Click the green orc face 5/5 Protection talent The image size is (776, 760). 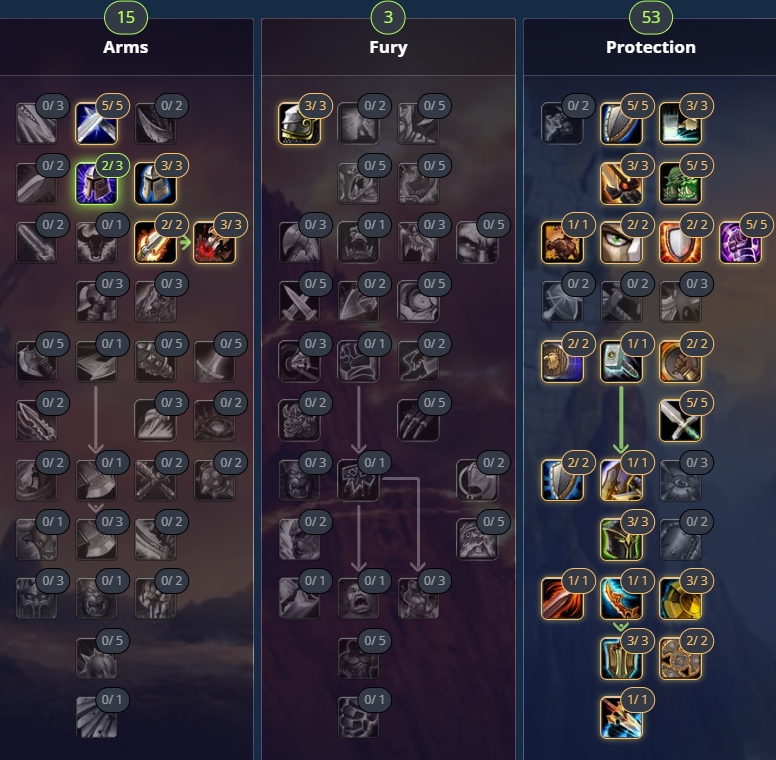tap(680, 184)
